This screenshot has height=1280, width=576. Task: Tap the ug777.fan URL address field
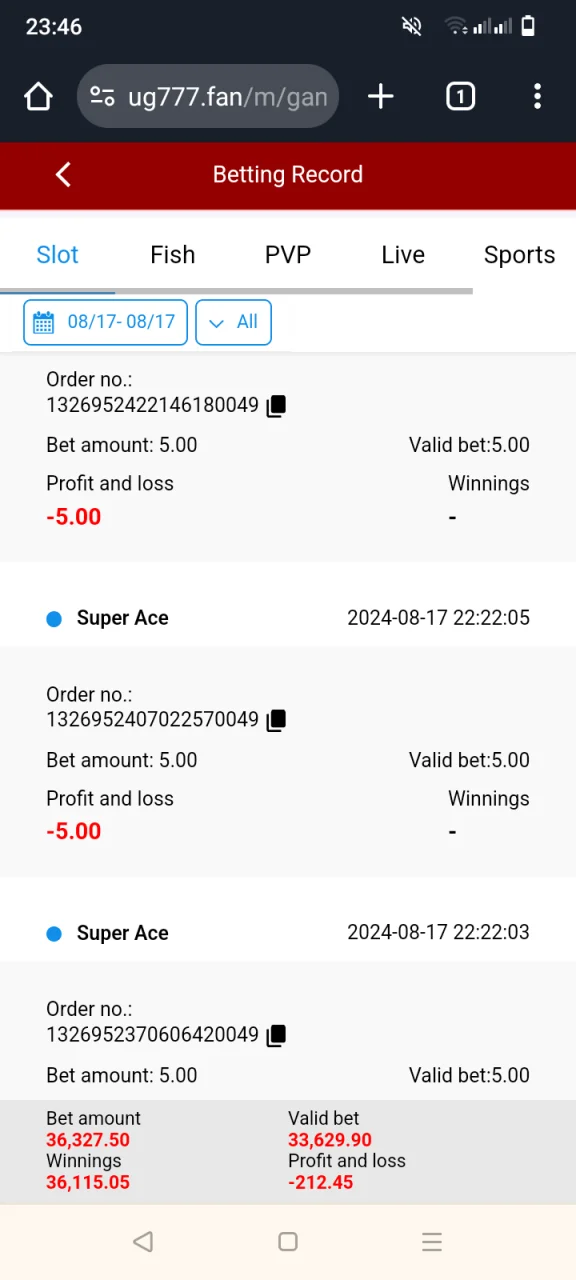pos(208,96)
